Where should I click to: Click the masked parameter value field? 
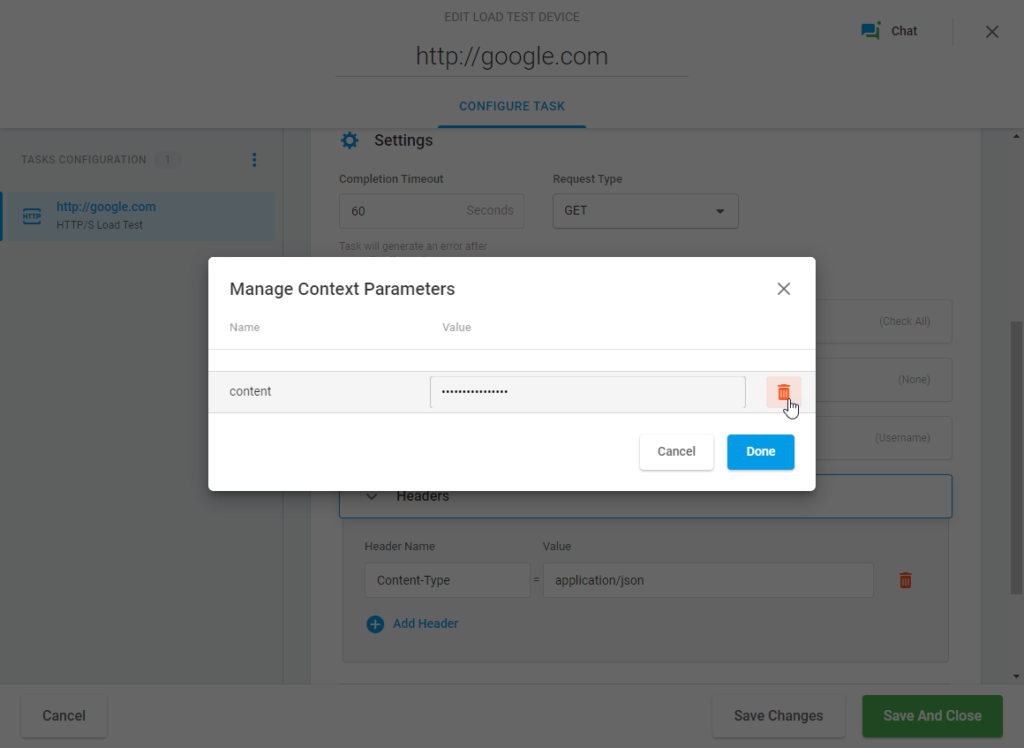587,391
